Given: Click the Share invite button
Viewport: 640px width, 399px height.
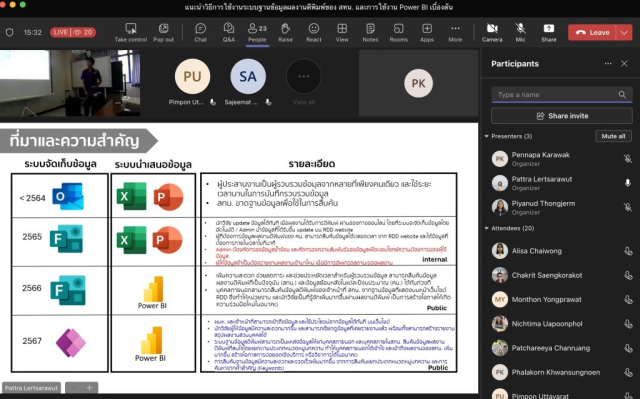Looking at the screenshot, I should tap(562, 116).
